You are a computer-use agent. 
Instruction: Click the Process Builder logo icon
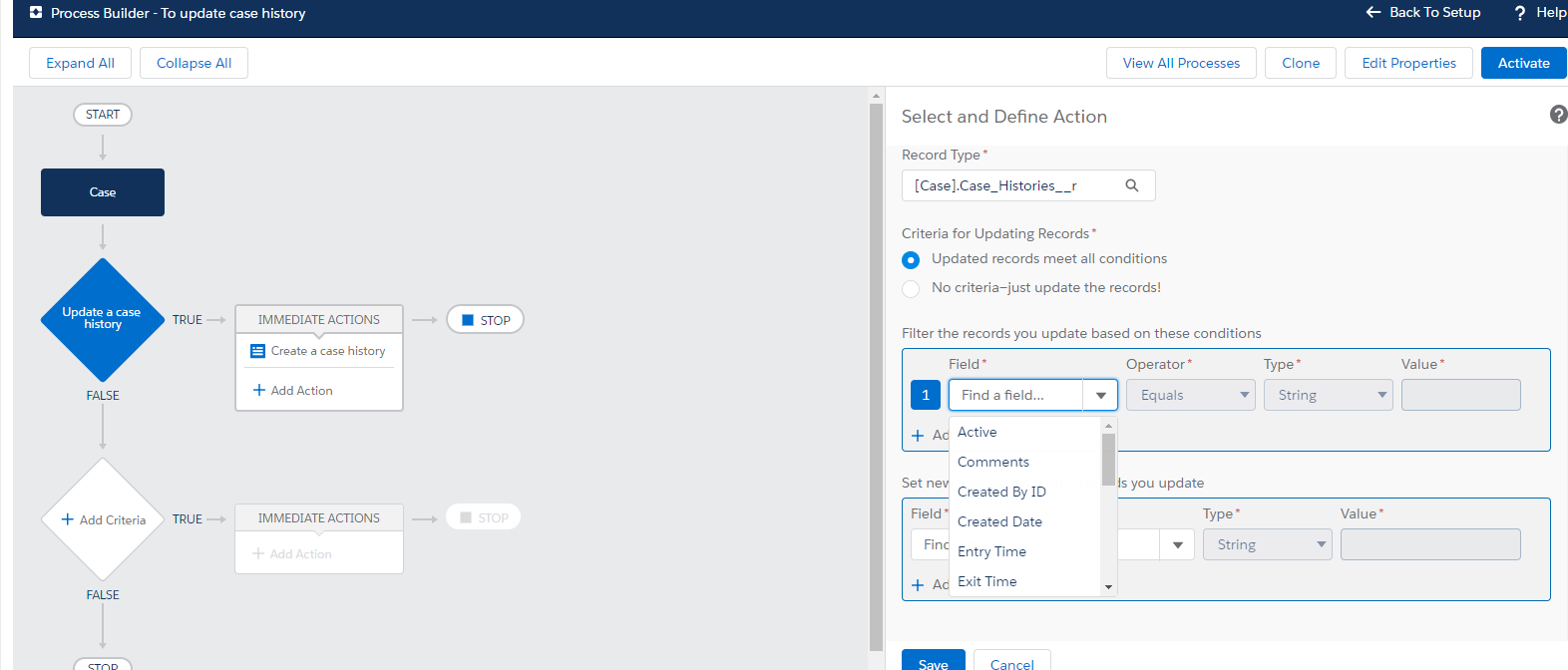pyautogui.click(x=36, y=13)
